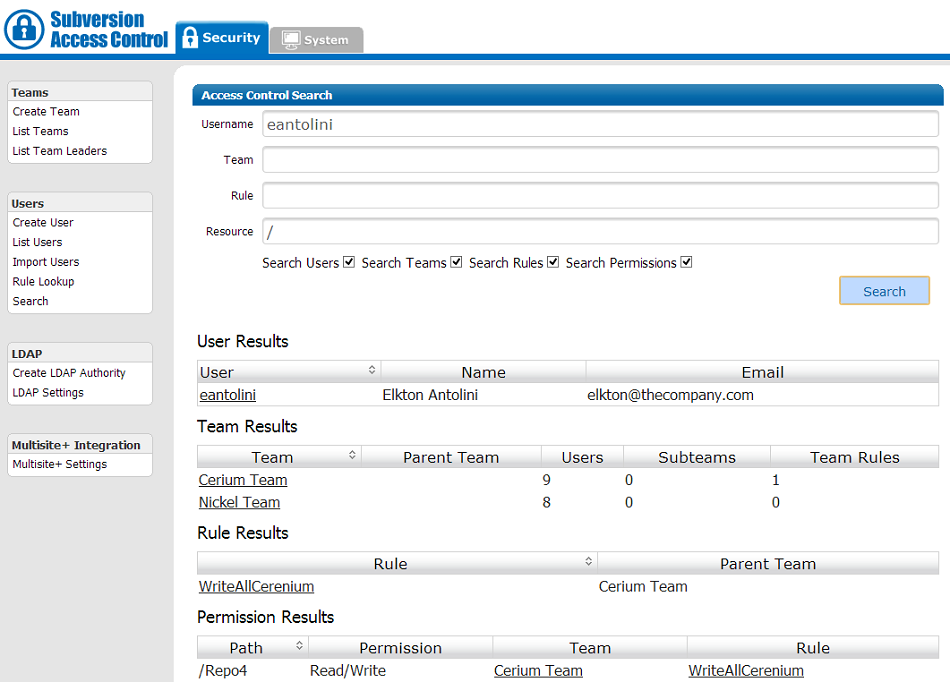Click the email elkton@thecompany.com
Screen dimensions: 950x682
670,395
